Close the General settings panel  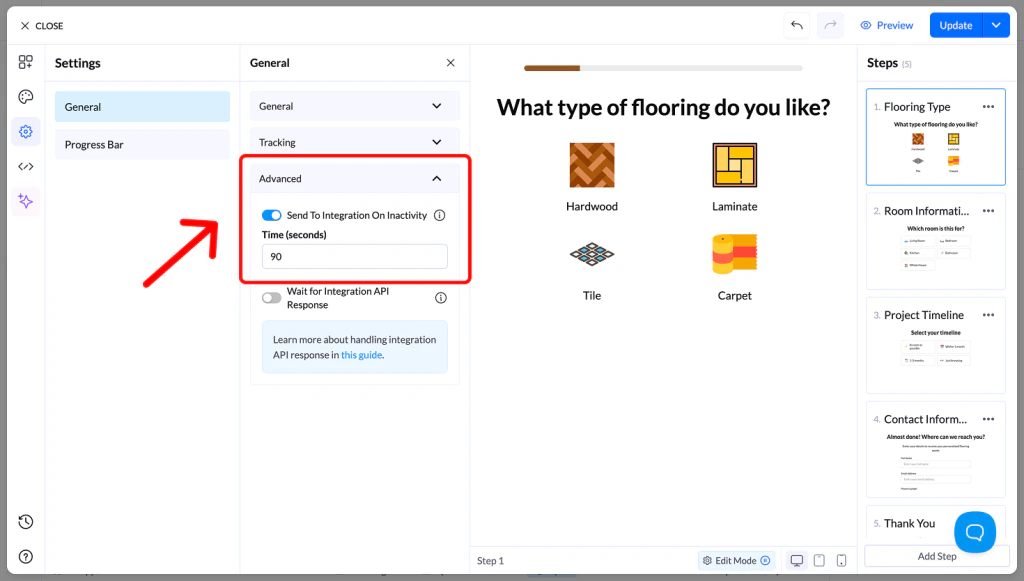point(451,63)
